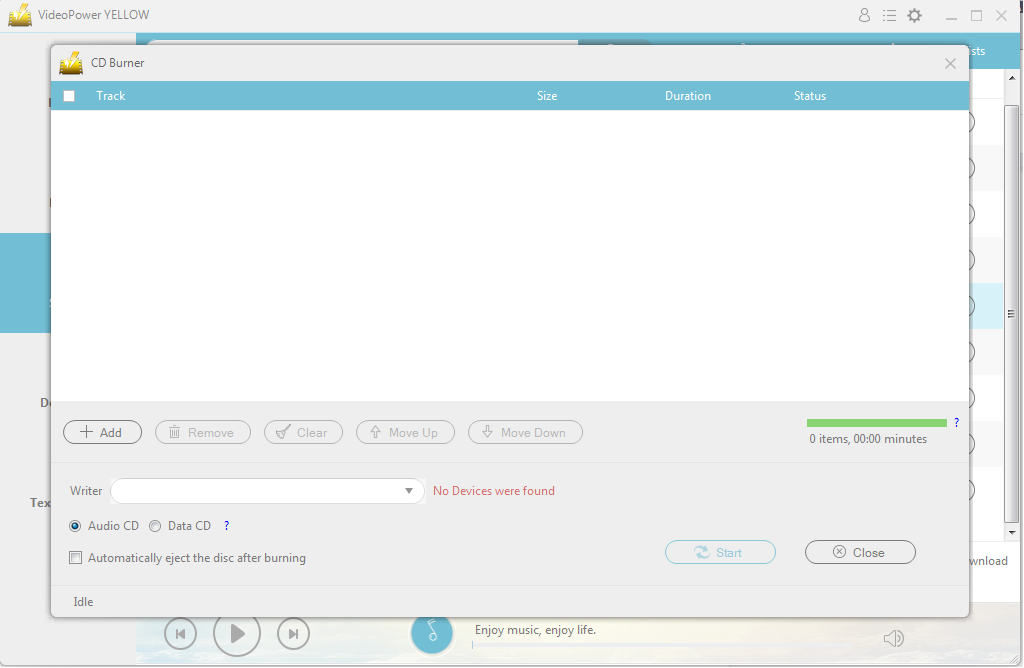Click the round music note icon

pos(432,632)
